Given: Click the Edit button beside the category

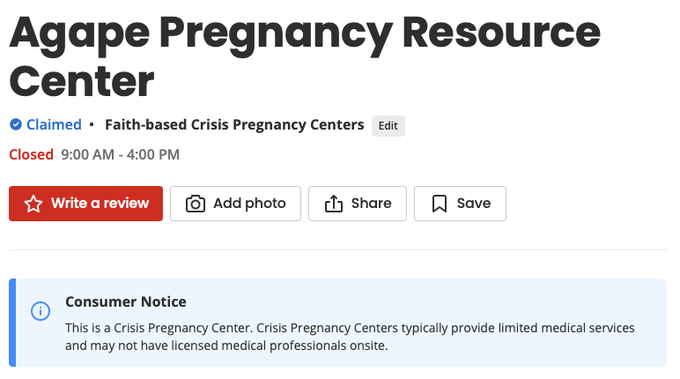Looking at the screenshot, I should click(388, 126).
